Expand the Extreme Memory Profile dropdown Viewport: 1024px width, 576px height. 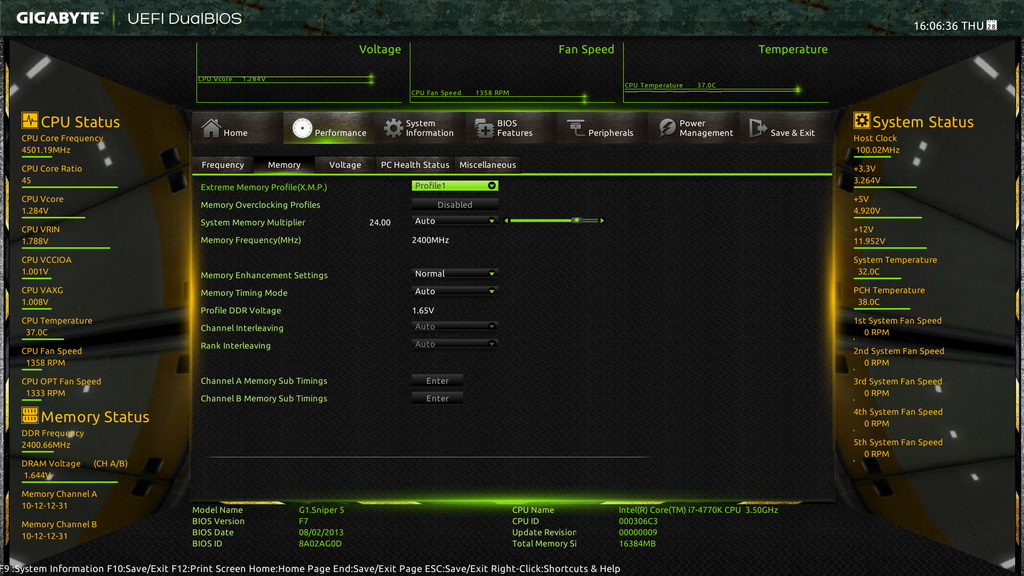coord(455,186)
